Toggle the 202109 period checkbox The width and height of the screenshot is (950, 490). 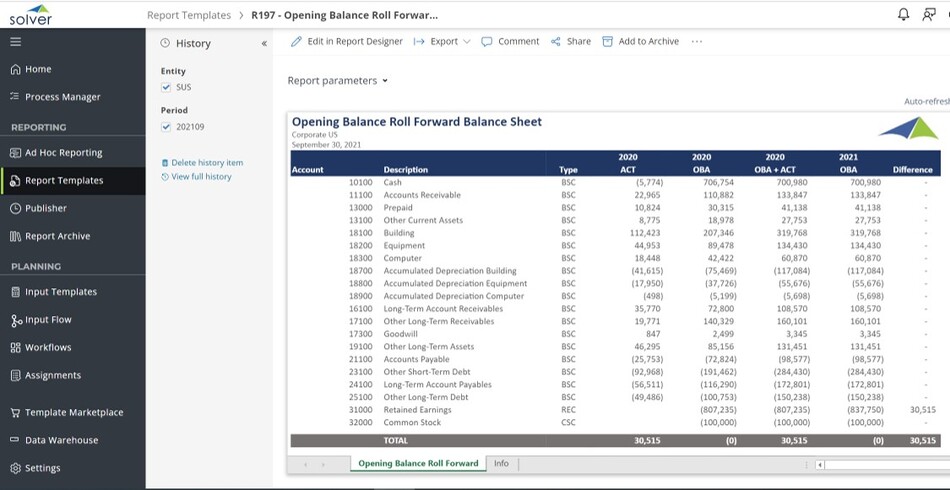coord(166,126)
